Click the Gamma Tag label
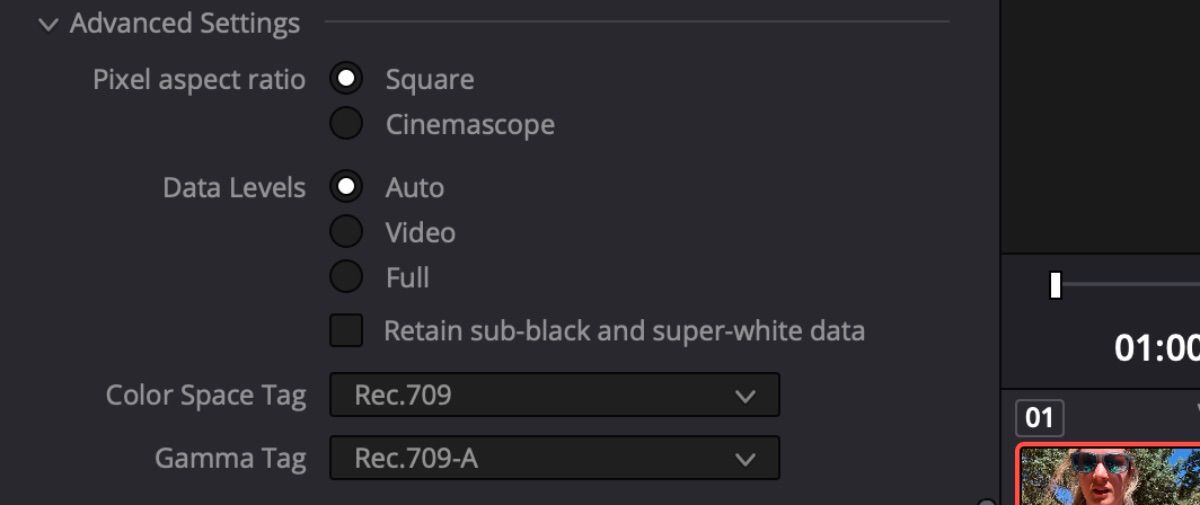 click(230, 459)
